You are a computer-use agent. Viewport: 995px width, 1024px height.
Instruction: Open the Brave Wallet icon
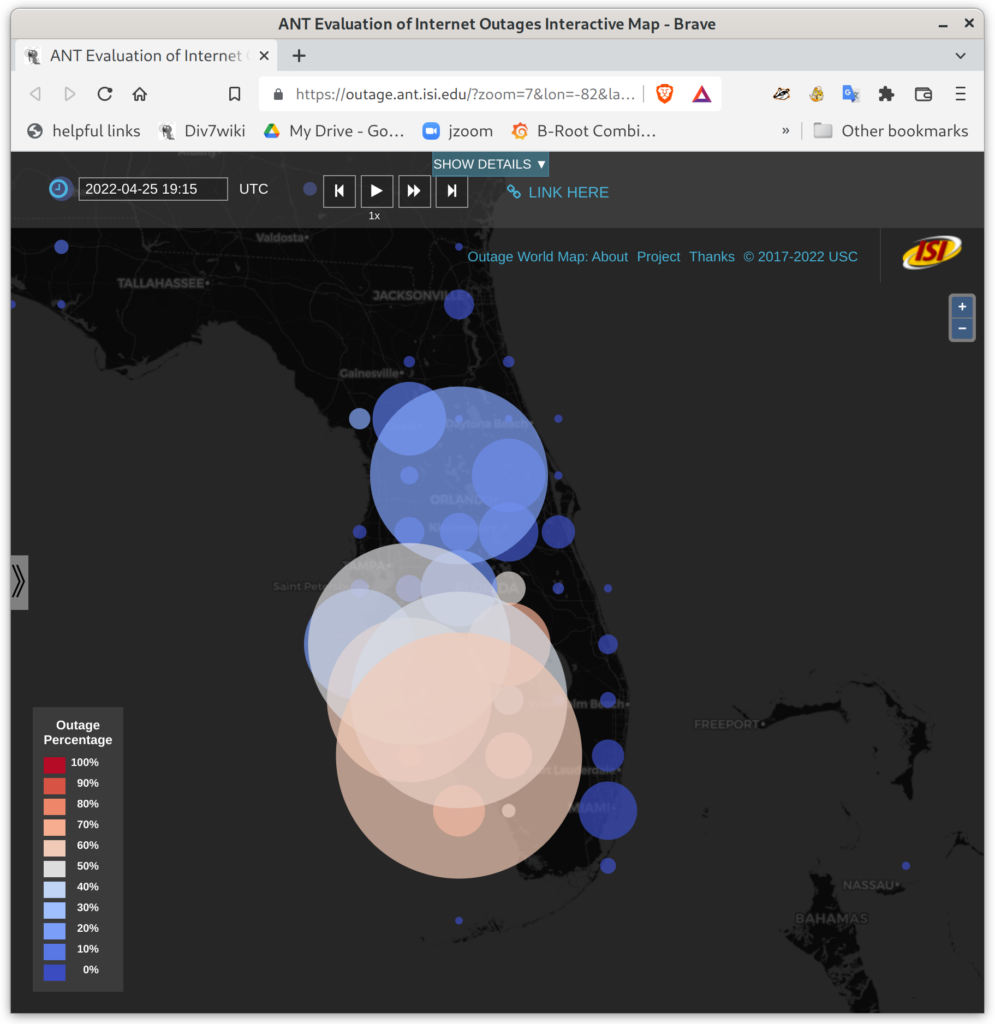coord(923,94)
